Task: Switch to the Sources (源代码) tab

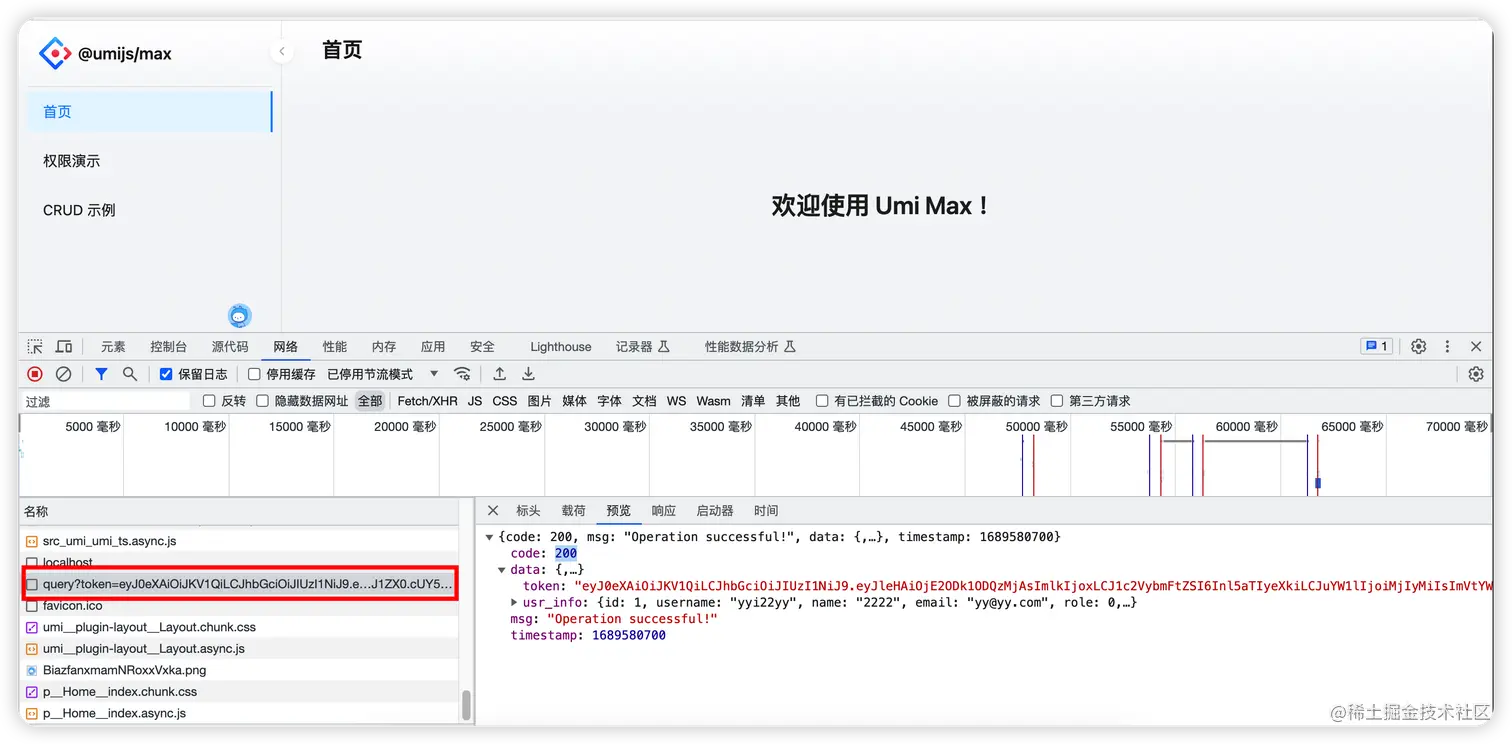Action: tap(230, 347)
